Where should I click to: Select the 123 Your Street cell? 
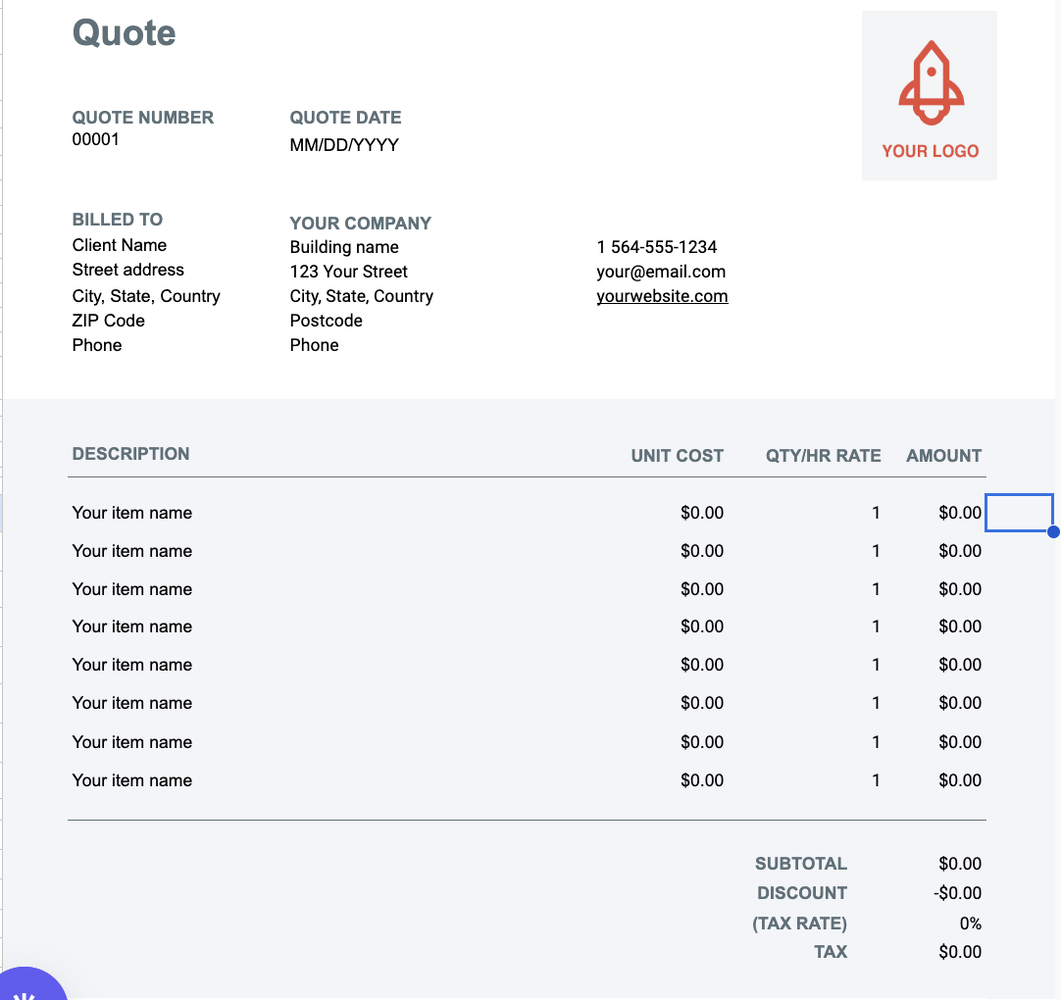348,271
